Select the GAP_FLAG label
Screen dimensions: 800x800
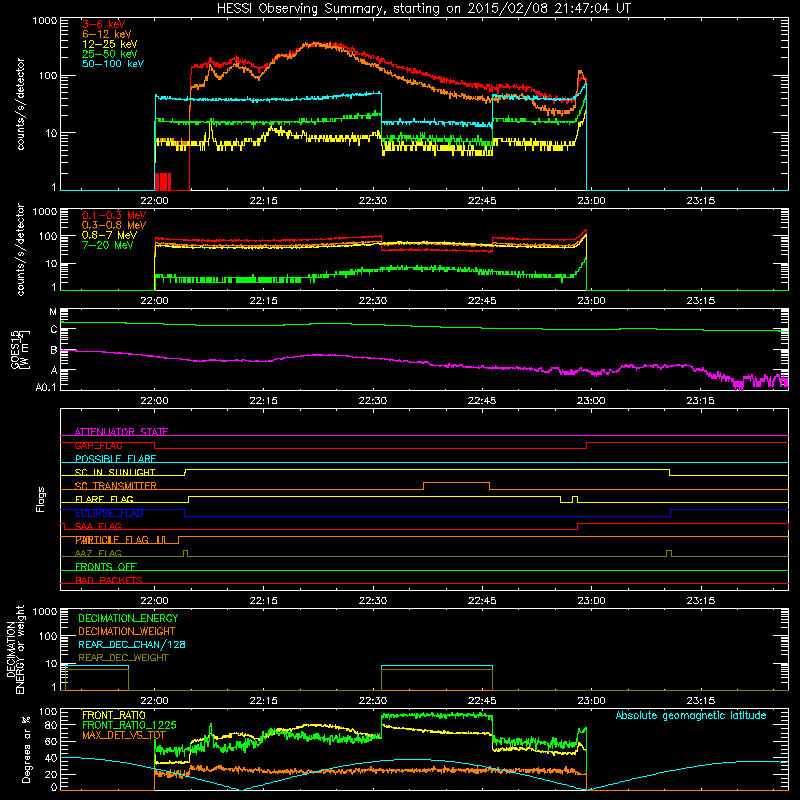[x=98, y=445]
